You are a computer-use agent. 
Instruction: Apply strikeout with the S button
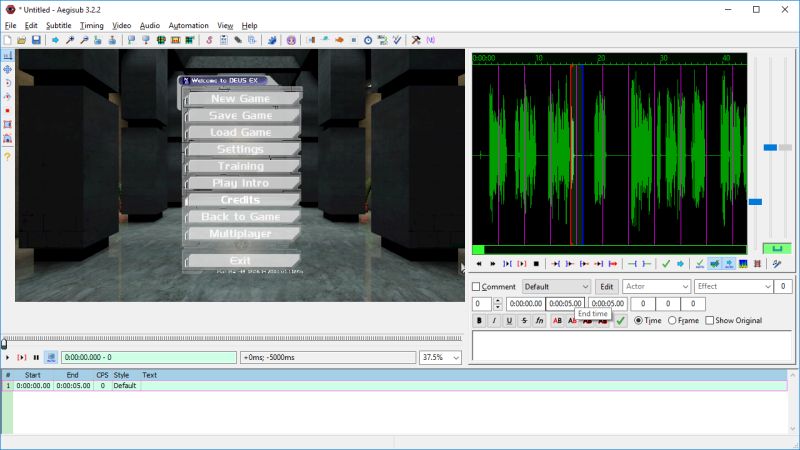(524, 320)
